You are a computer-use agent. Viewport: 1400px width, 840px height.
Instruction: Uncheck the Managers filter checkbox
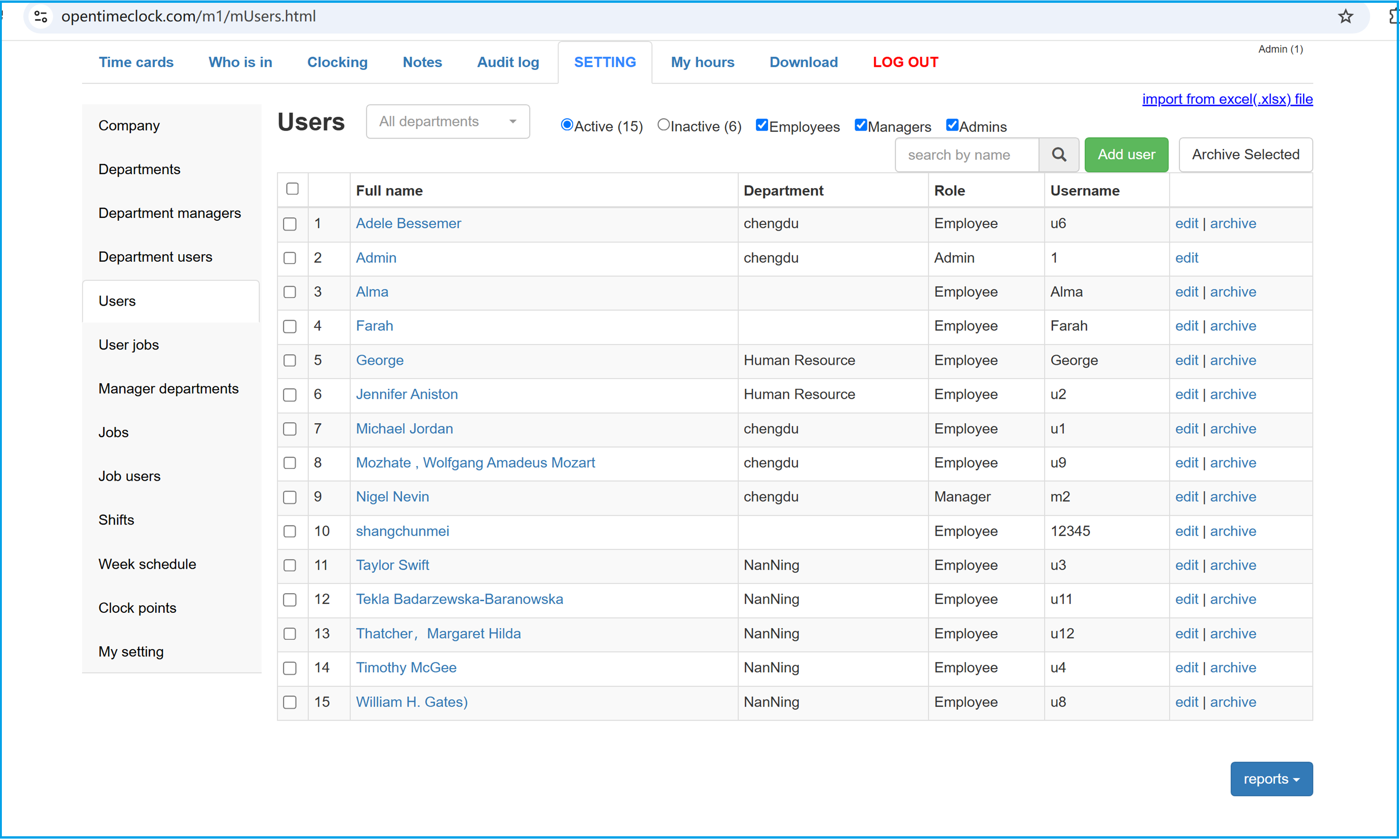tap(861, 125)
